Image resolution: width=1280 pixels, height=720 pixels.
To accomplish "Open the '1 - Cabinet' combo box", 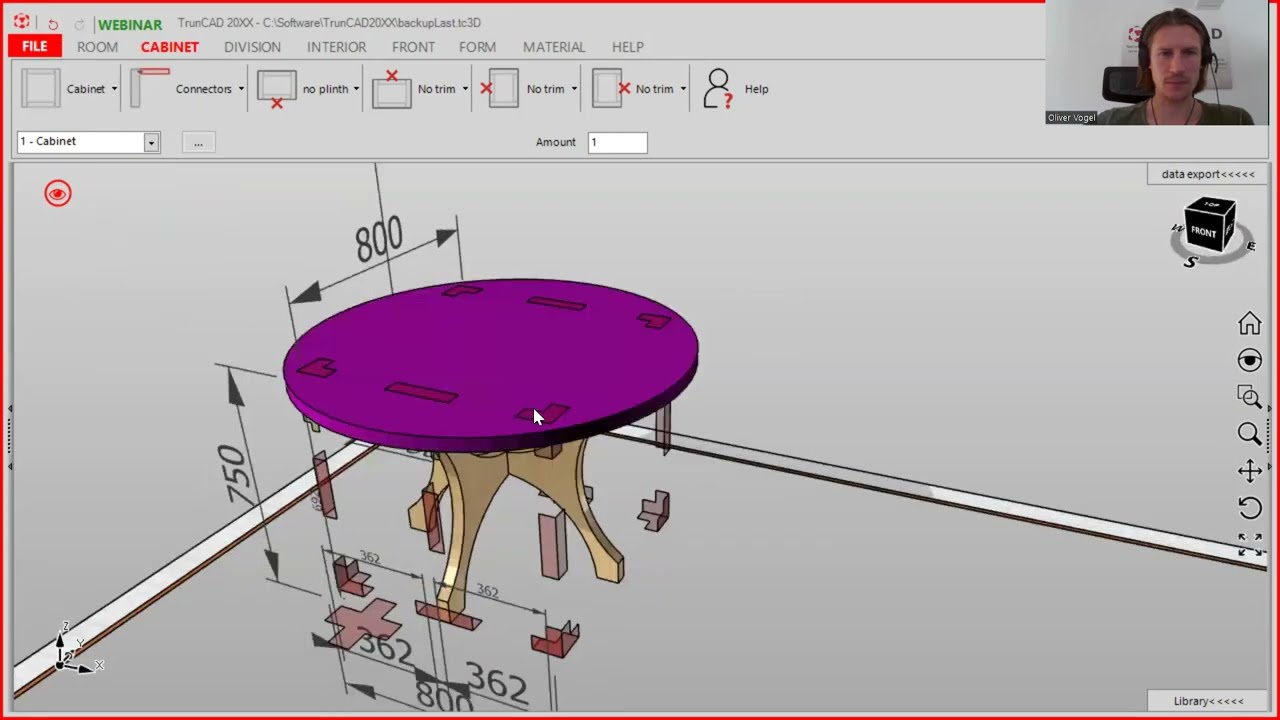I will 88,142.
